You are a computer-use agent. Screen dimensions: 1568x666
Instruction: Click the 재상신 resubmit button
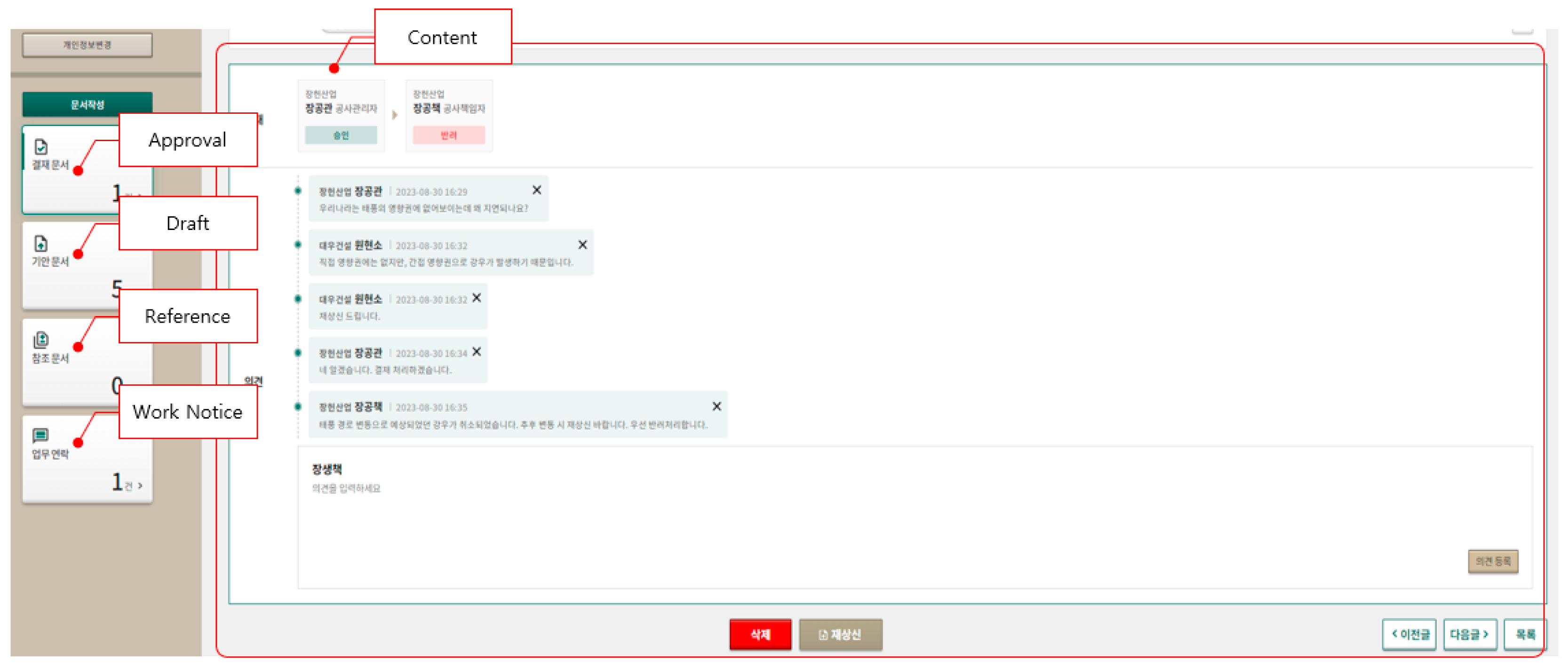[840, 634]
